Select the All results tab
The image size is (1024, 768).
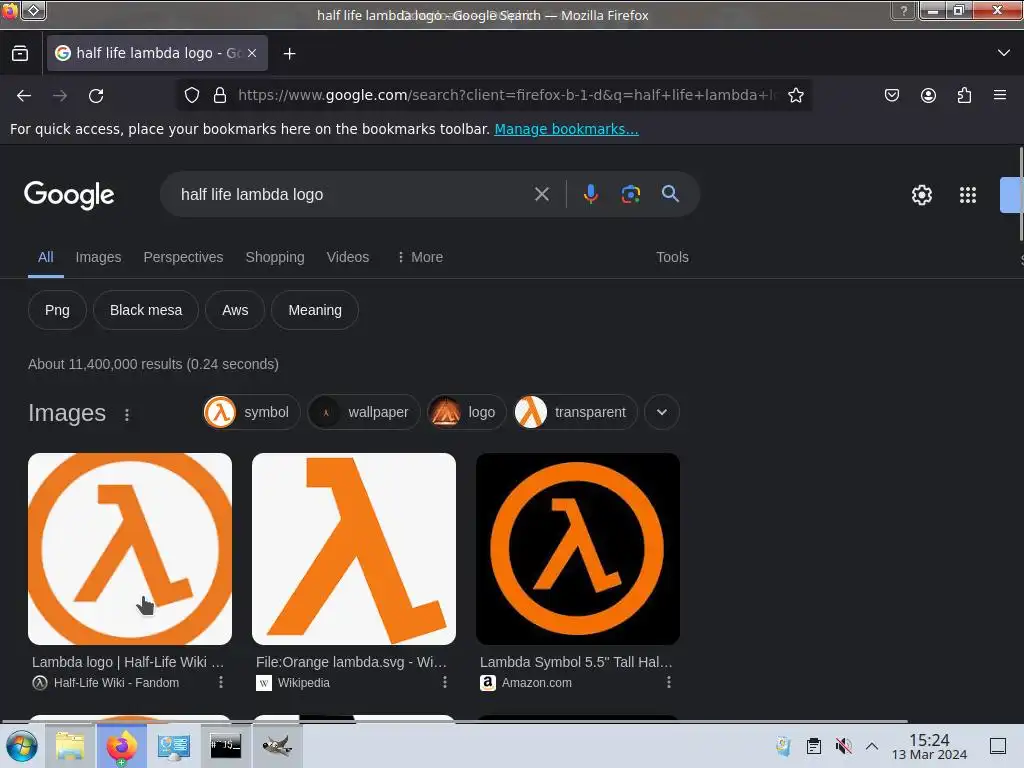[46, 257]
